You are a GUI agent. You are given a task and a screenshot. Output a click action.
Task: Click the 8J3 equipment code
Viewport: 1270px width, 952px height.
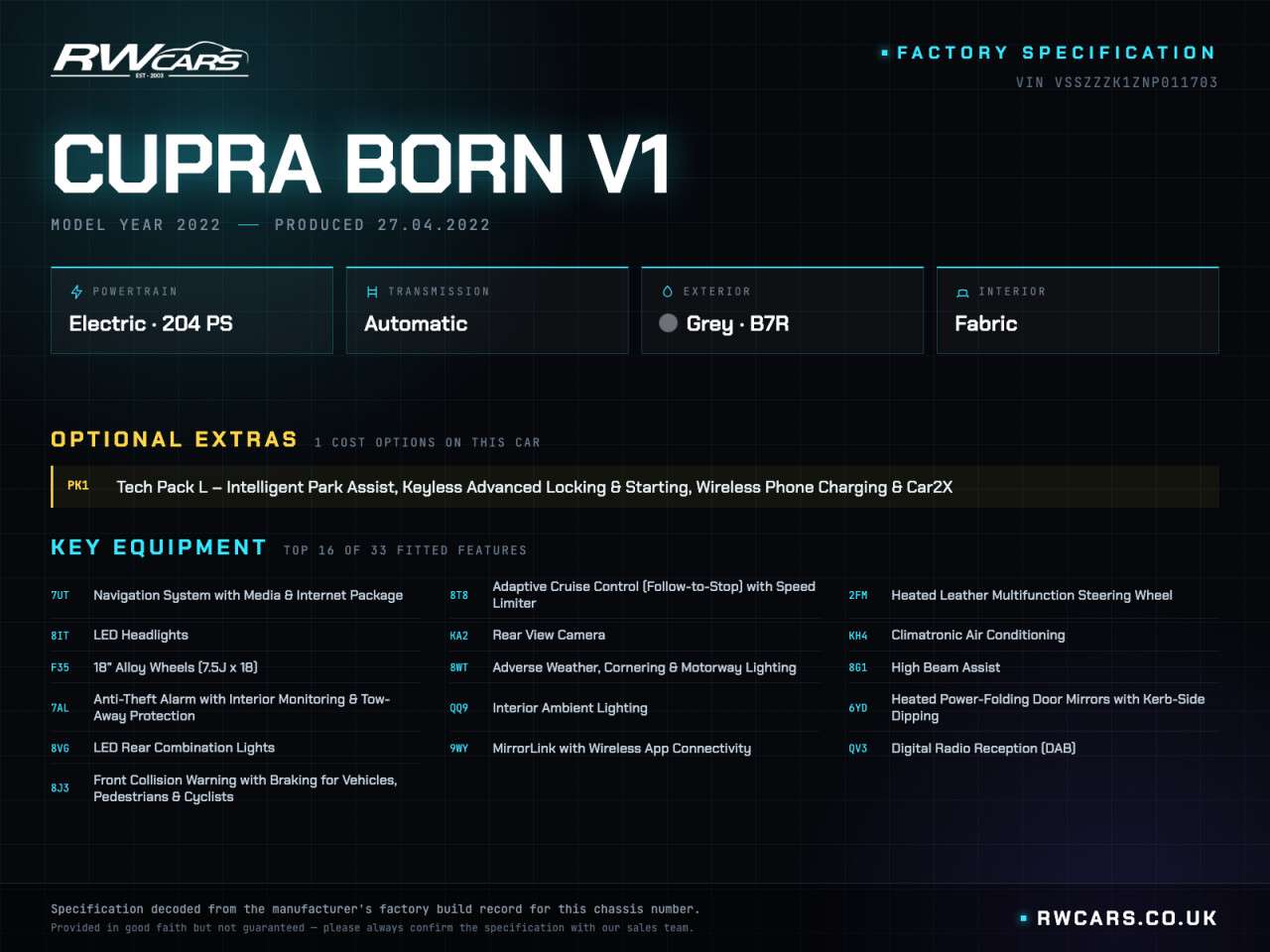pos(61,788)
